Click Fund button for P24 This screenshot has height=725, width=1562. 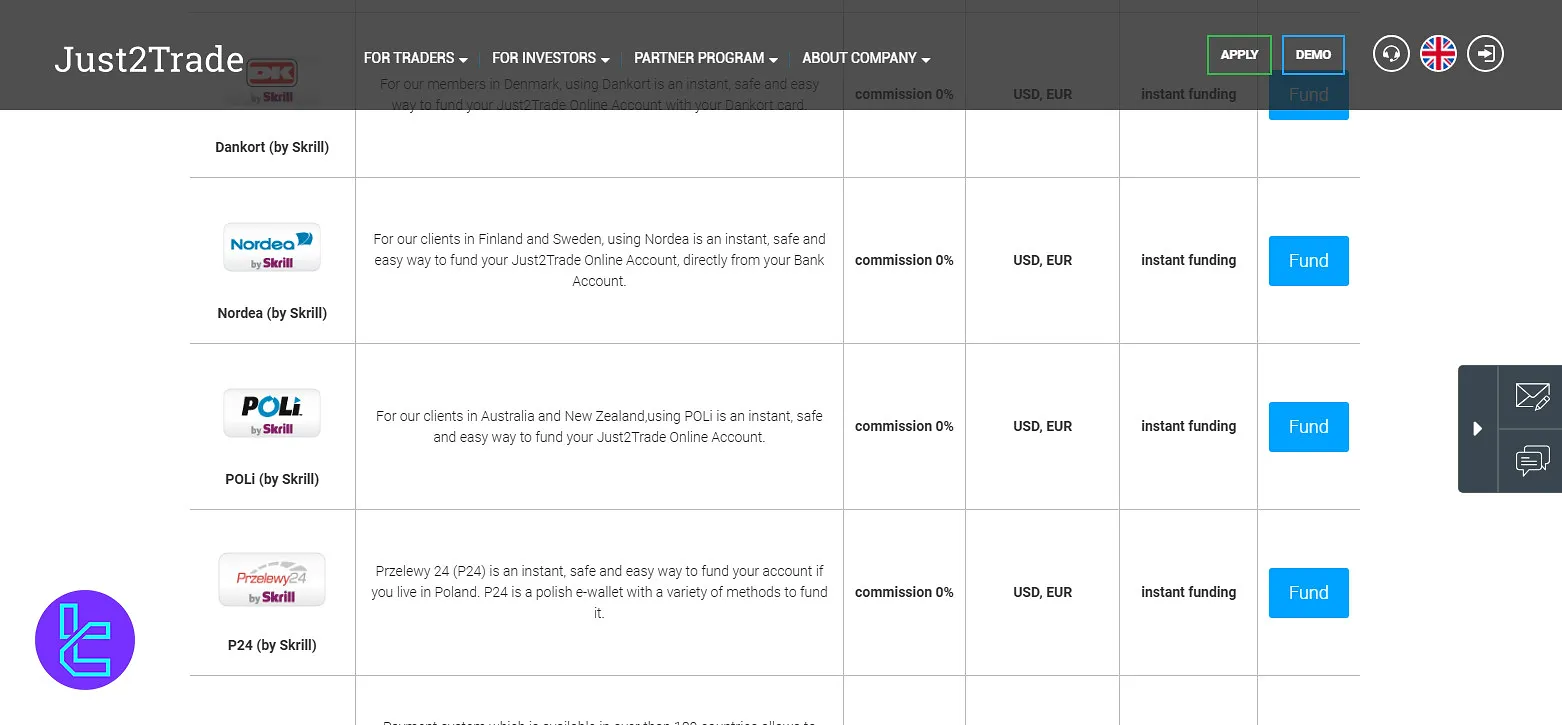(x=1308, y=593)
